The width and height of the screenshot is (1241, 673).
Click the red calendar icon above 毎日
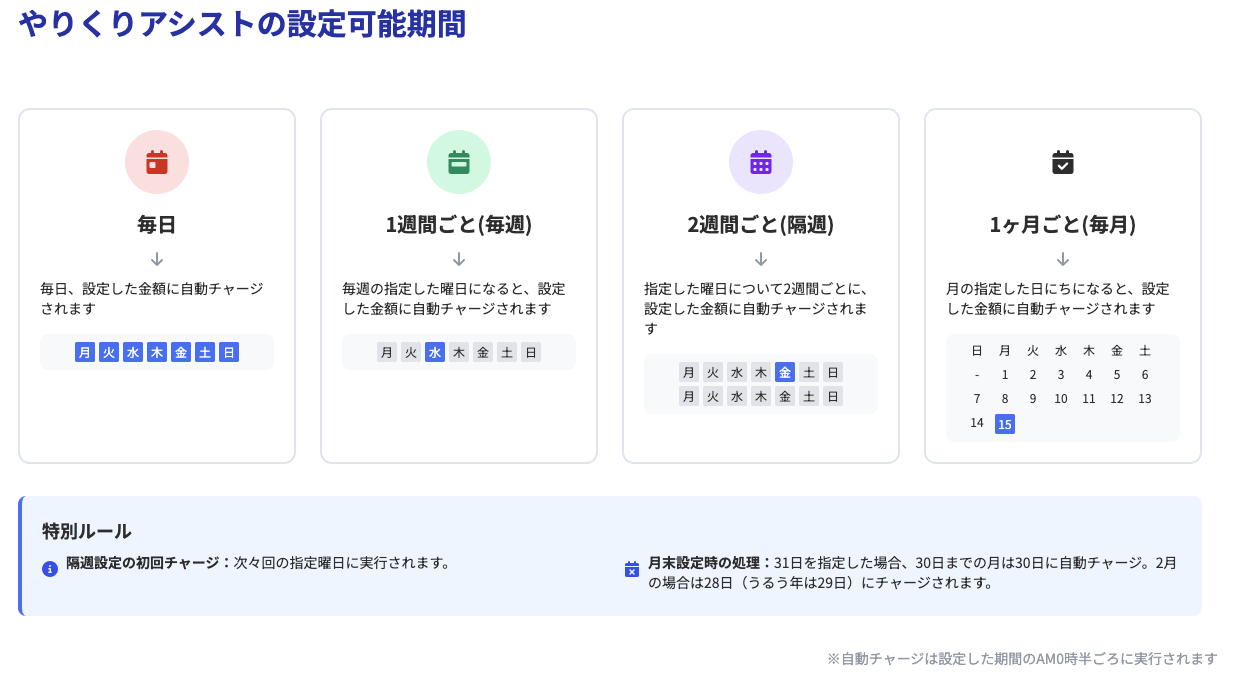click(x=157, y=162)
